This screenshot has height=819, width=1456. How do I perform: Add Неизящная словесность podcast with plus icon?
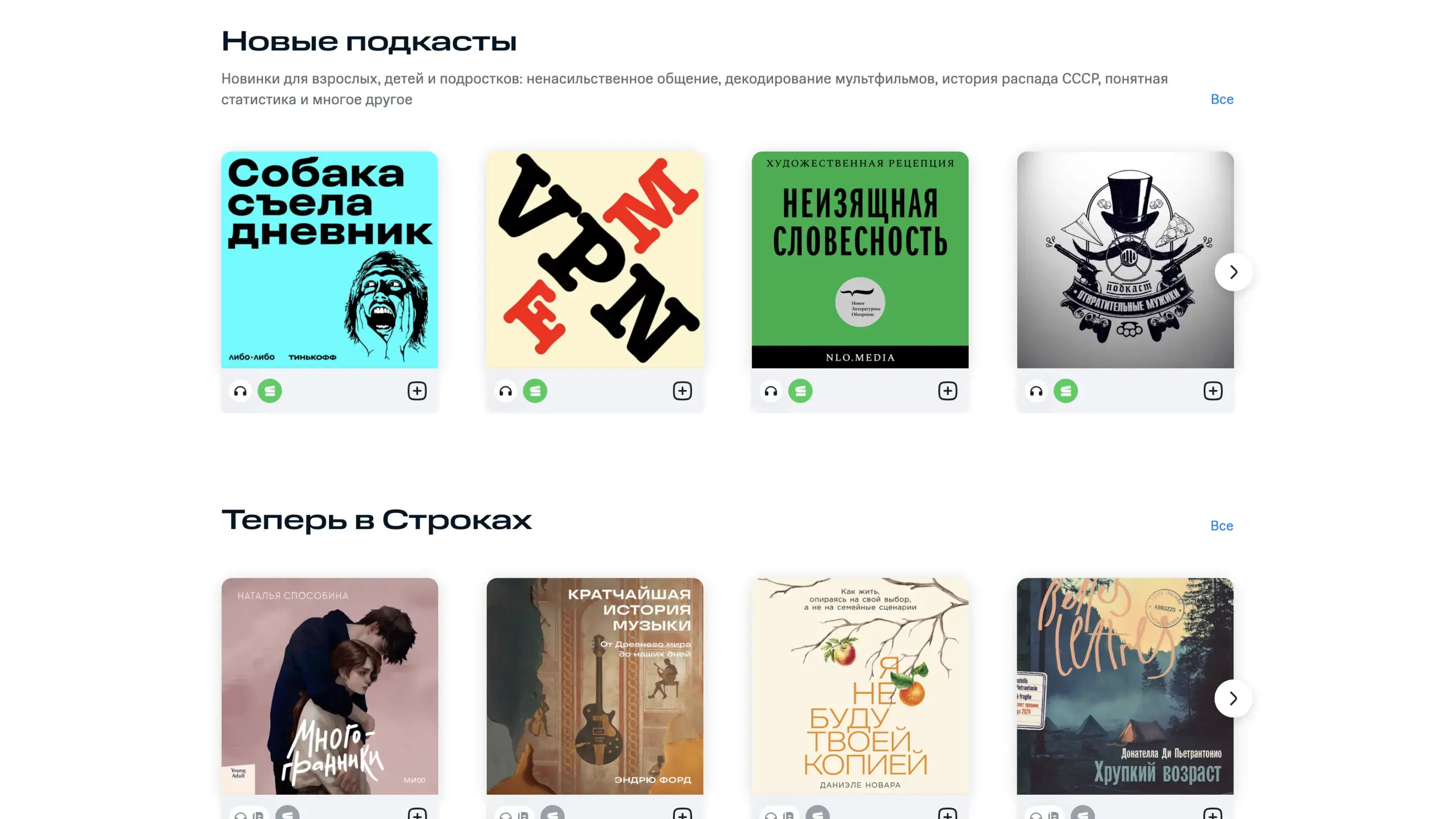(948, 391)
